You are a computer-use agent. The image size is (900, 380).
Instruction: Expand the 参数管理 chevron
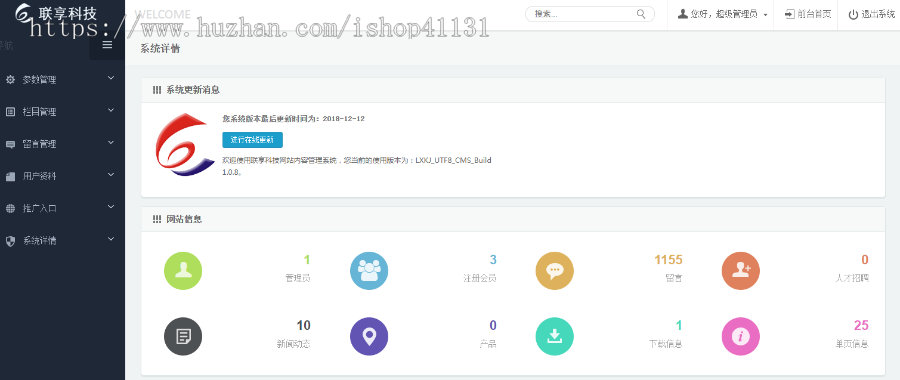pos(111,78)
